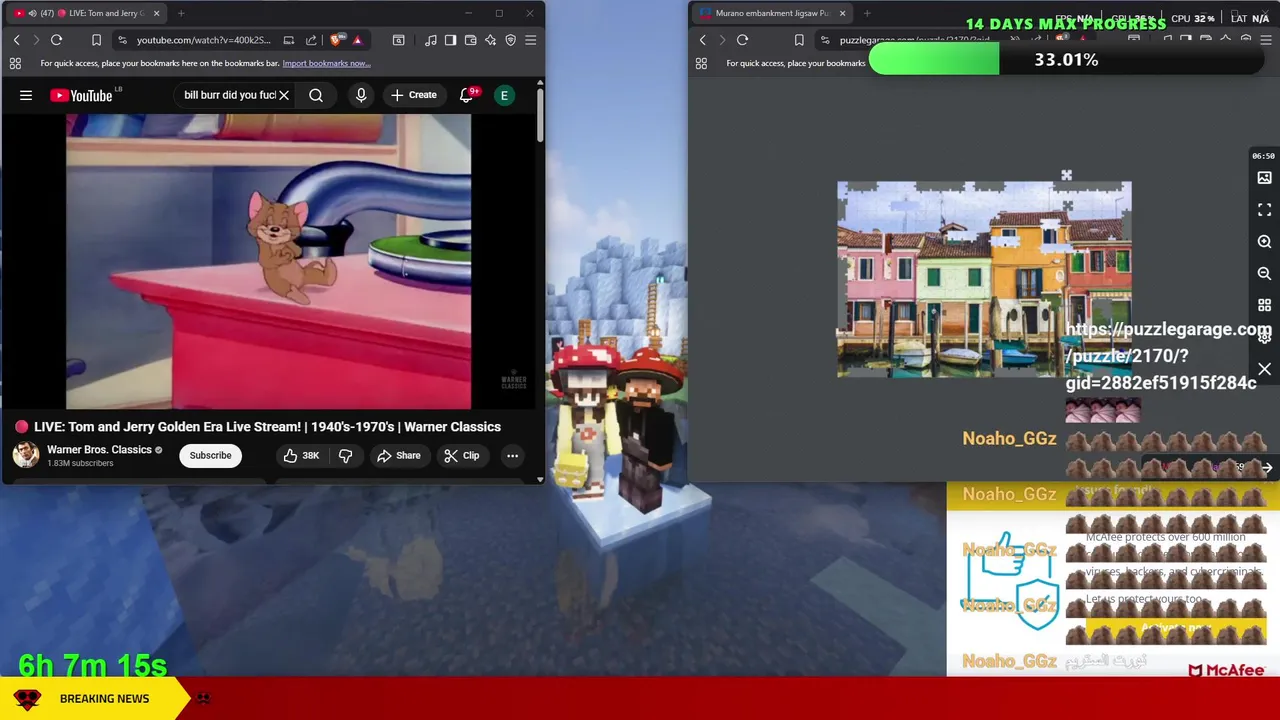Bookmark the puzzlegarage page
This screenshot has width=1280, height=720.
[799, 40]
